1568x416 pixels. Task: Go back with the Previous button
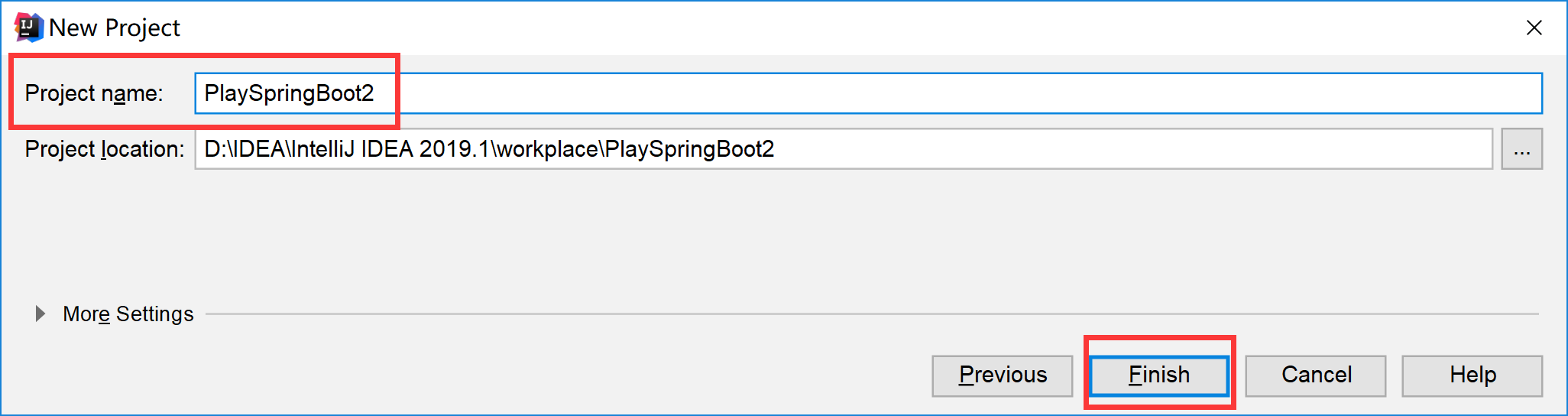(x=1002, y=375)
